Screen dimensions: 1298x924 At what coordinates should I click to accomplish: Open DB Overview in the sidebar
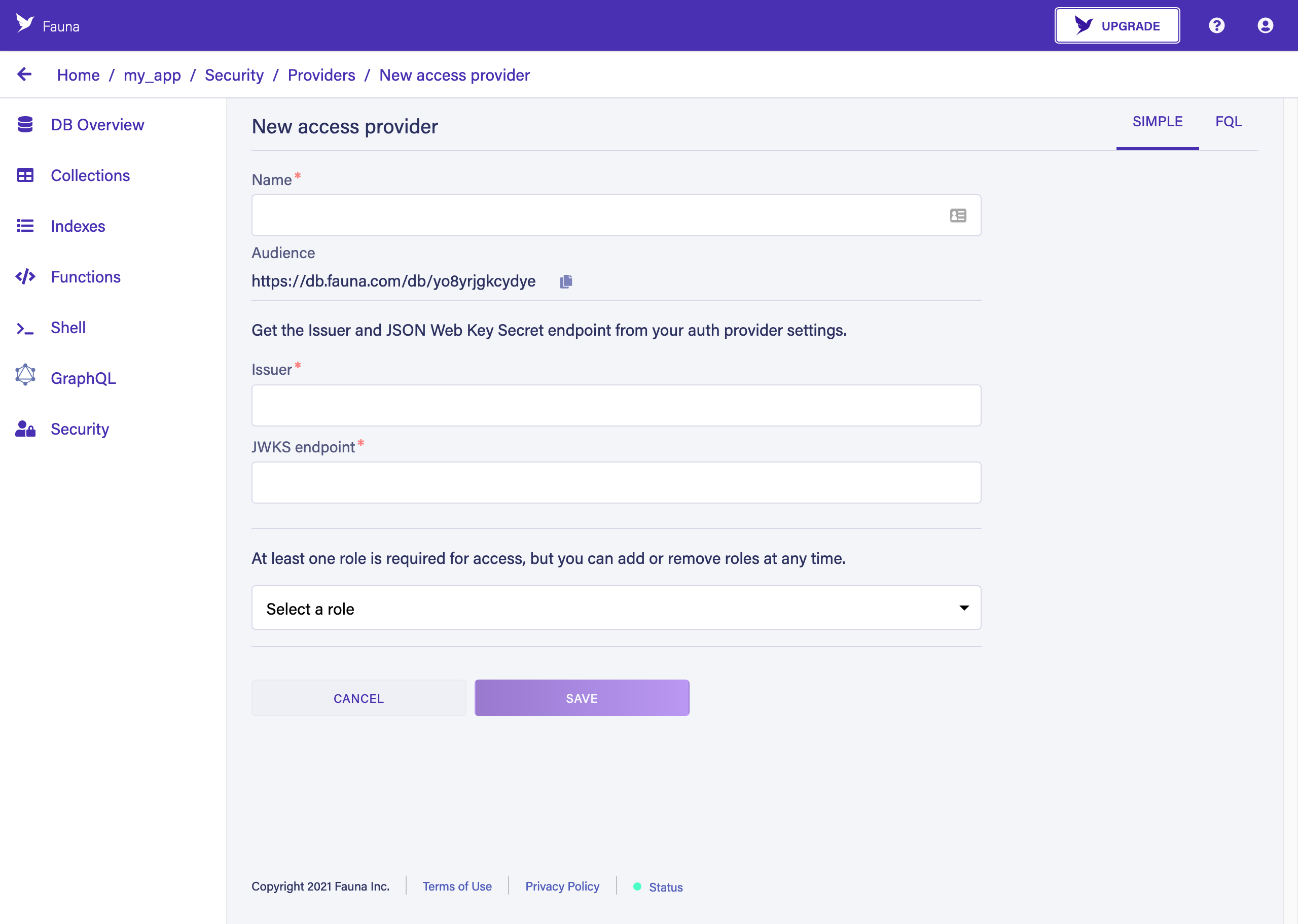(x=97, y=125)
